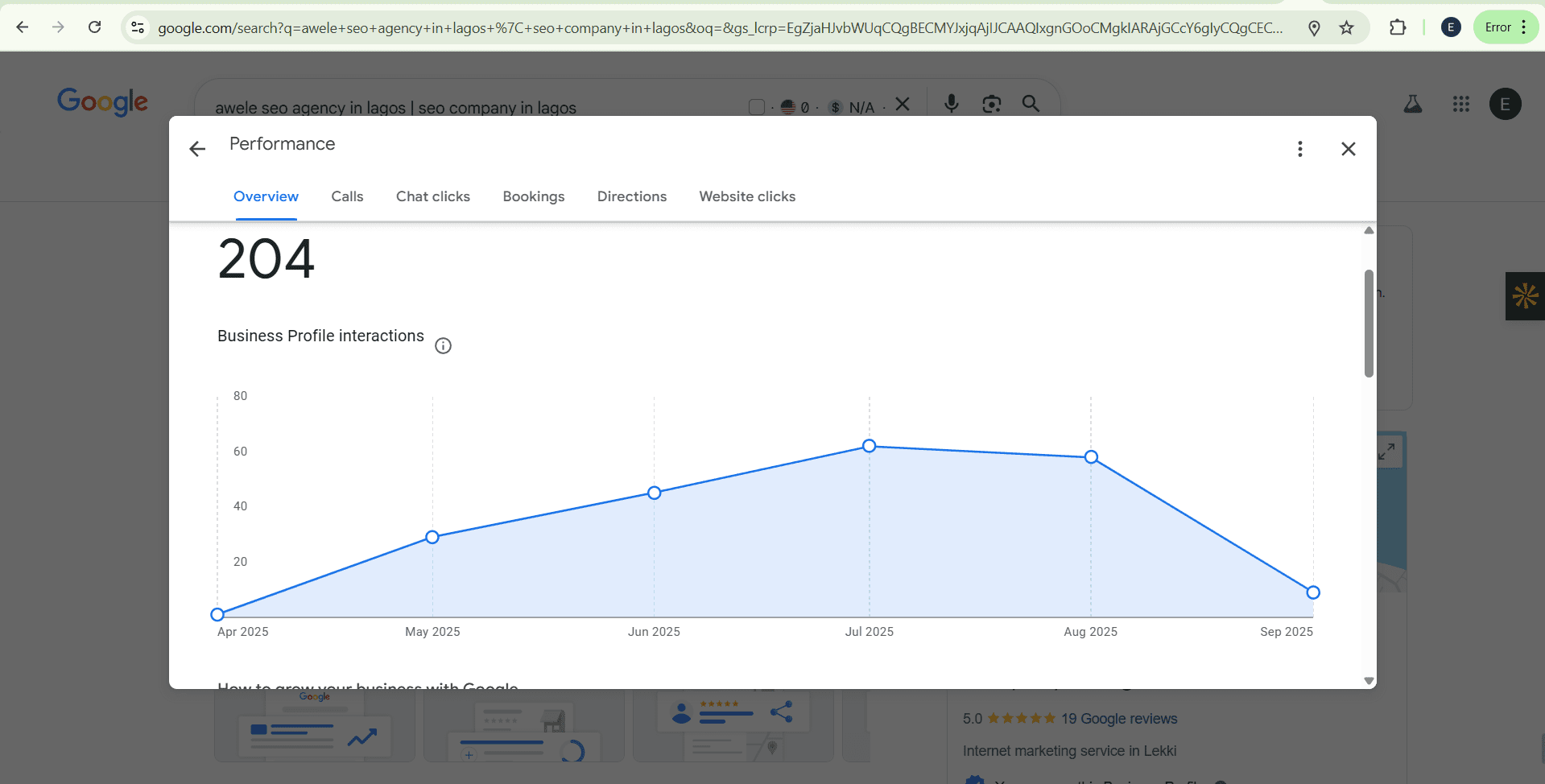This screenshot has width=1545, height=784.
Task: View the Directions tab
Action: tap(631, 196)
